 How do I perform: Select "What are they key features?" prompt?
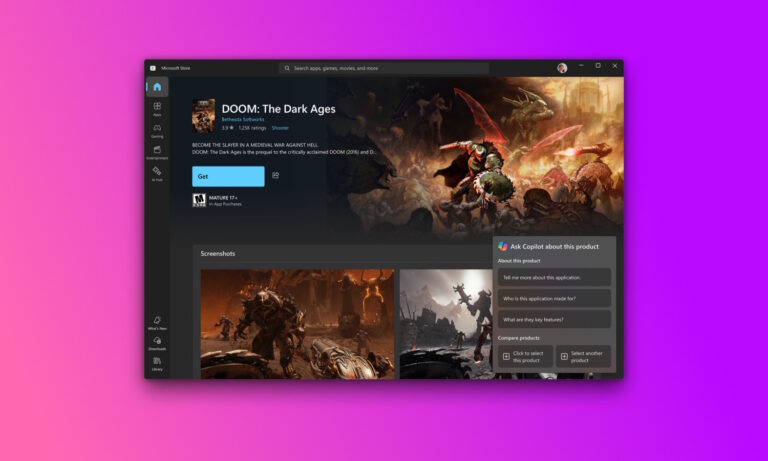(x=554, y=319)
